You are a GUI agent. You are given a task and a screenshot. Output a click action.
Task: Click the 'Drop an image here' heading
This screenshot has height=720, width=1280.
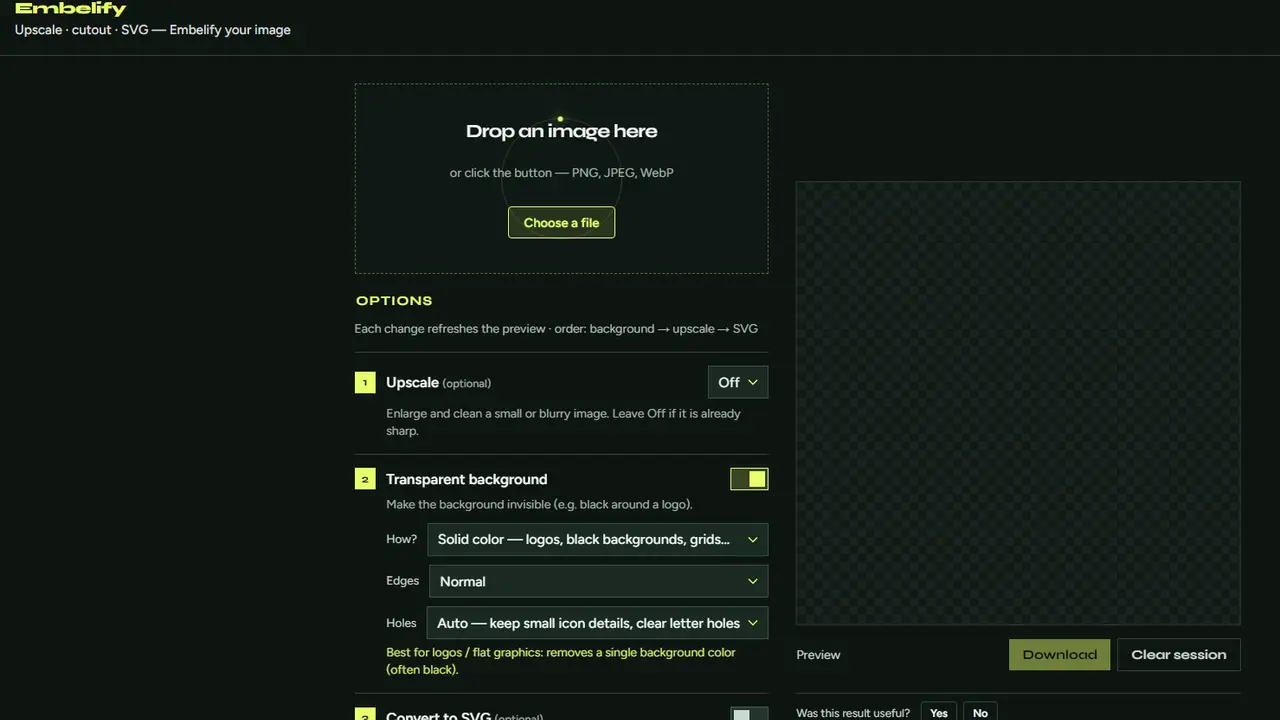[562, 131]
